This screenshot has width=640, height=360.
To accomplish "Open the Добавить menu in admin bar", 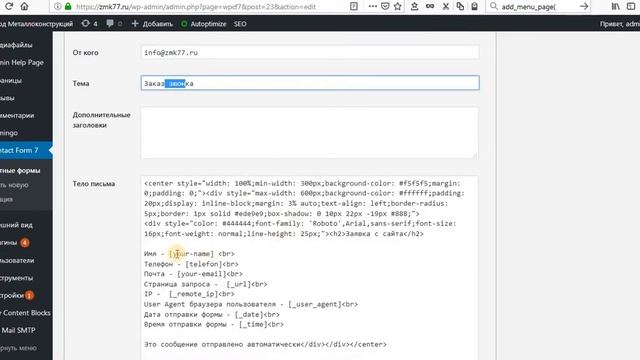I will (152, 24).
